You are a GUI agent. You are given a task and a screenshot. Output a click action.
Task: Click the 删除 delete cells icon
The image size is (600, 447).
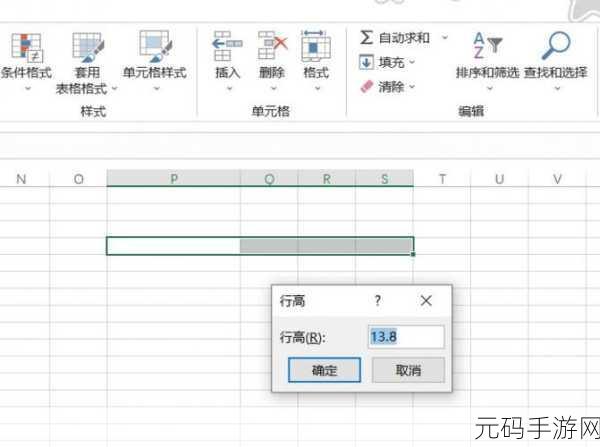pos(272,46)
